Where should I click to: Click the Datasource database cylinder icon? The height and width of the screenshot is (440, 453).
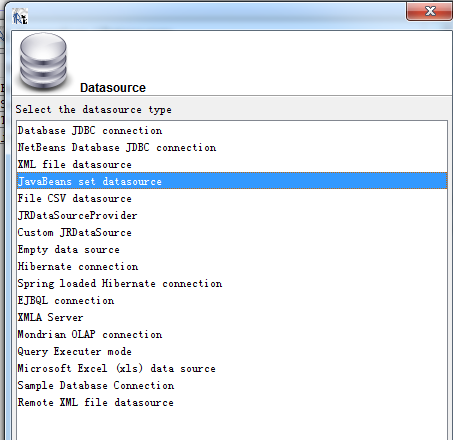(x=43, y=62)
